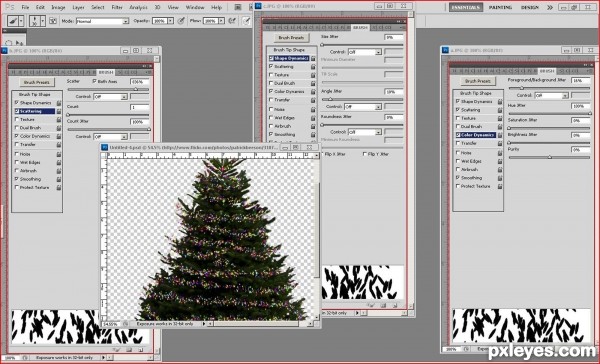Click Brush Presets button in middle panel

tap(291, 38)
